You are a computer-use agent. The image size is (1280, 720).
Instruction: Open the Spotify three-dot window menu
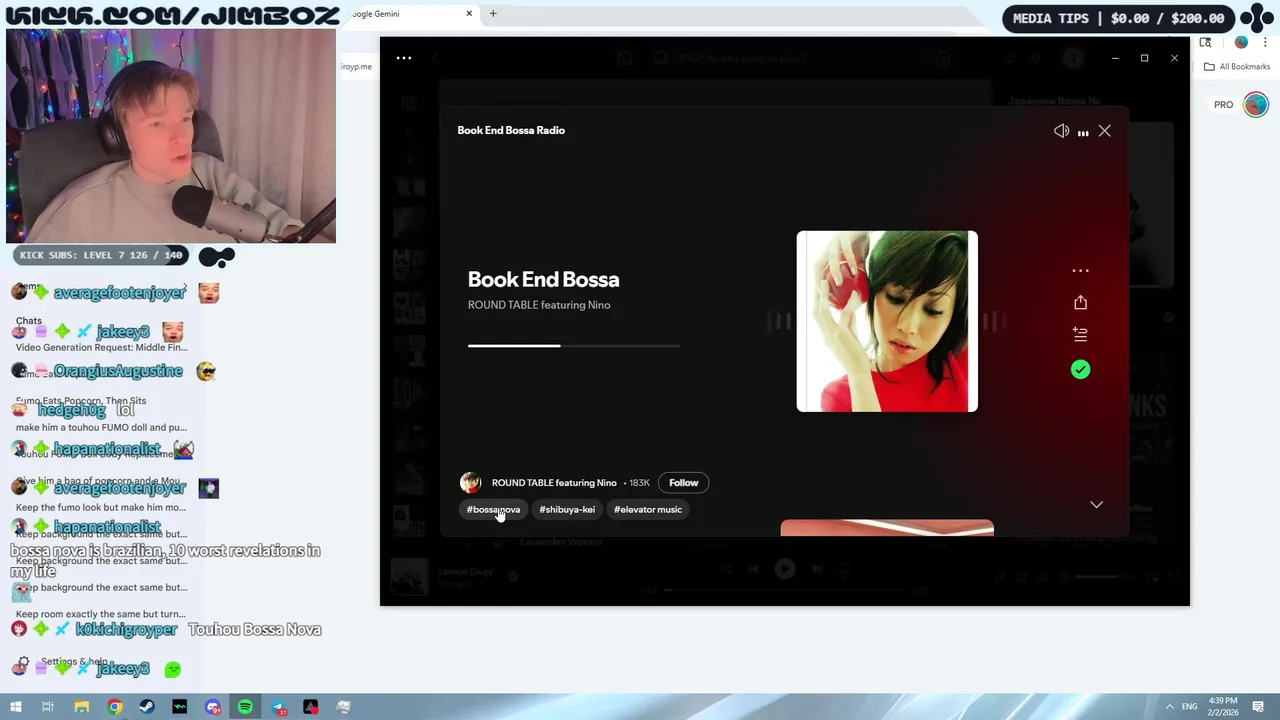(404, 58)
